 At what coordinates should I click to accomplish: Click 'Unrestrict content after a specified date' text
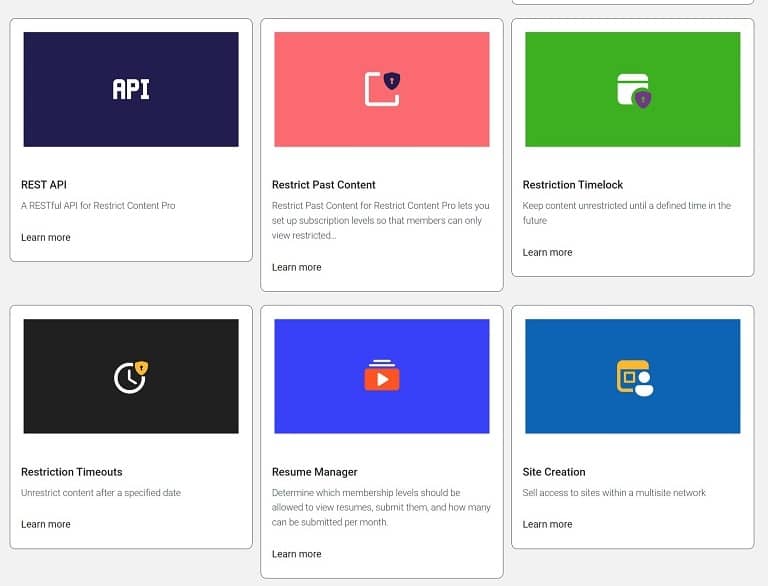coord(101,492)
